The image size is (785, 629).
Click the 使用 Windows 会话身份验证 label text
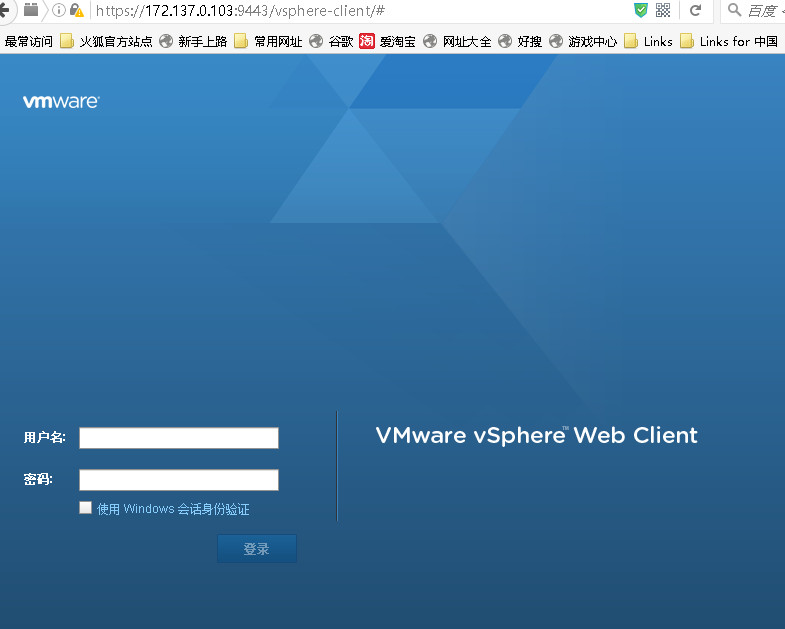coord(173,509)
